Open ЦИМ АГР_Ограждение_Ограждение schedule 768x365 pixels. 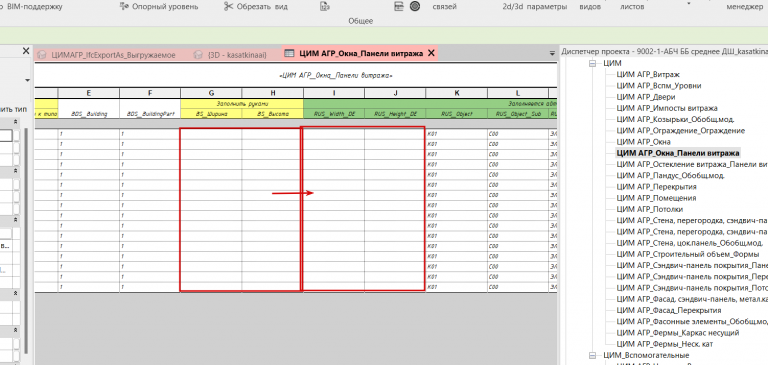coord(681,131)
